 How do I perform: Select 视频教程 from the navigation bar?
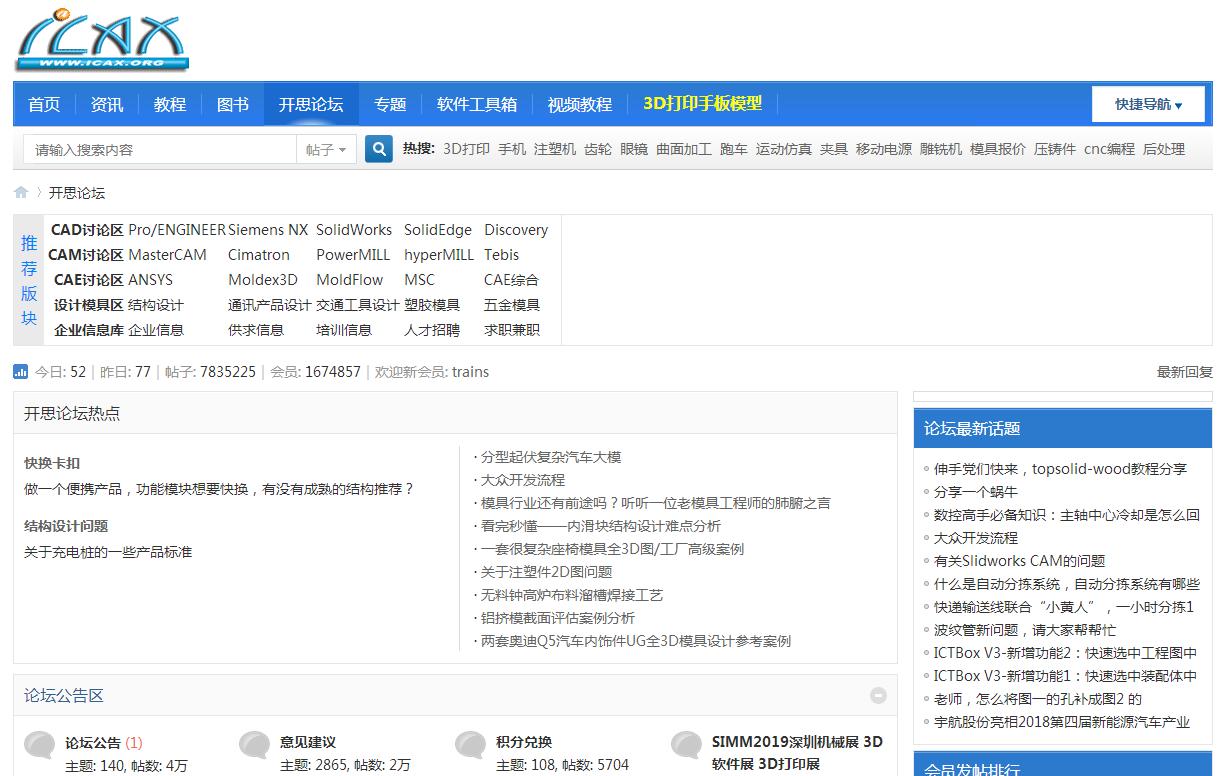(x=580, y=104)
